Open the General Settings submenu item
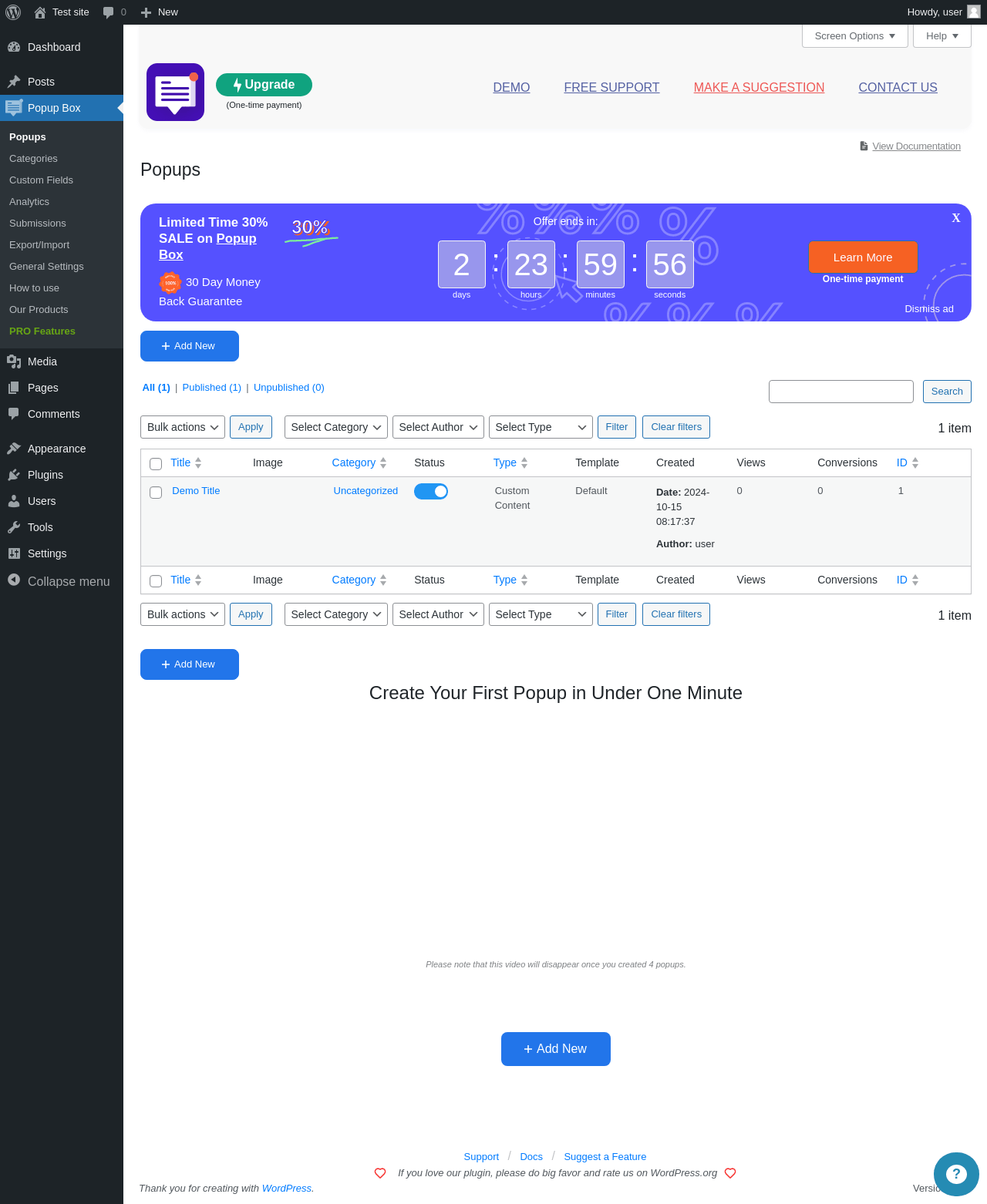Viewport: 987px width, 1204px height. point(46,267)
